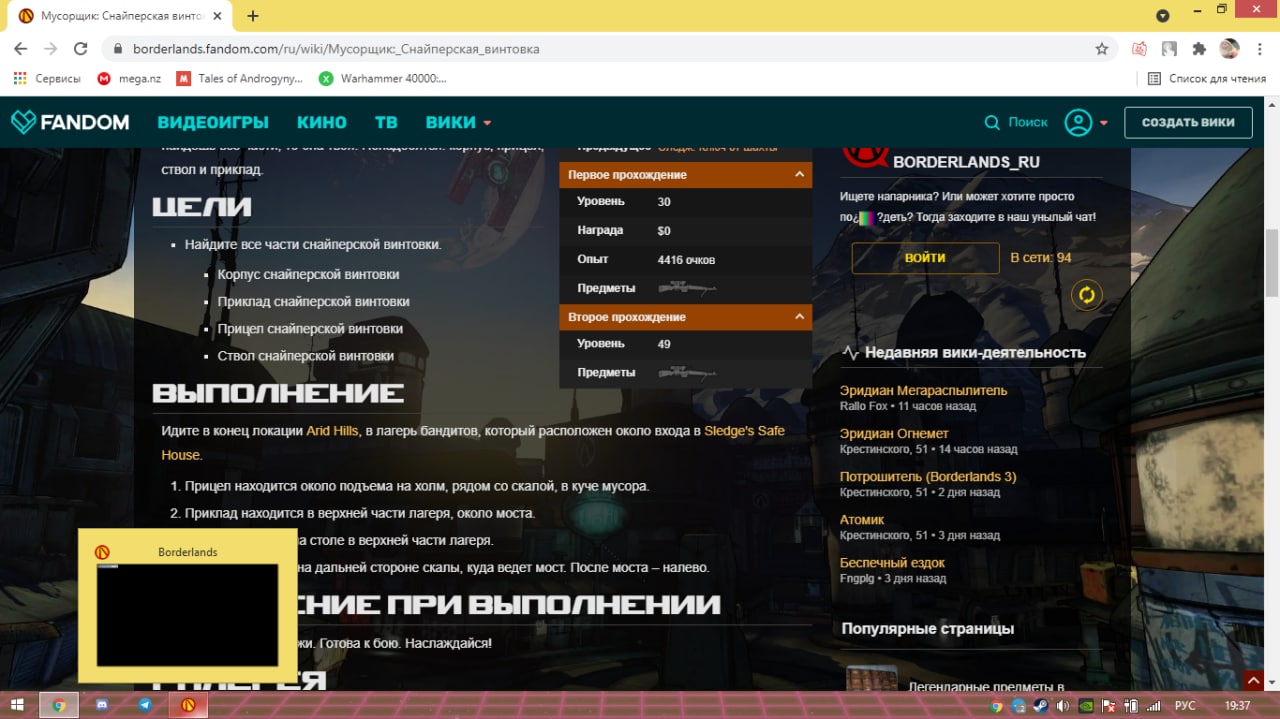Screen dimensions: 1280x719
Task: Expand the ВИКИ dropdown menu
Action: pyautogui.click(x=459, y=122)
